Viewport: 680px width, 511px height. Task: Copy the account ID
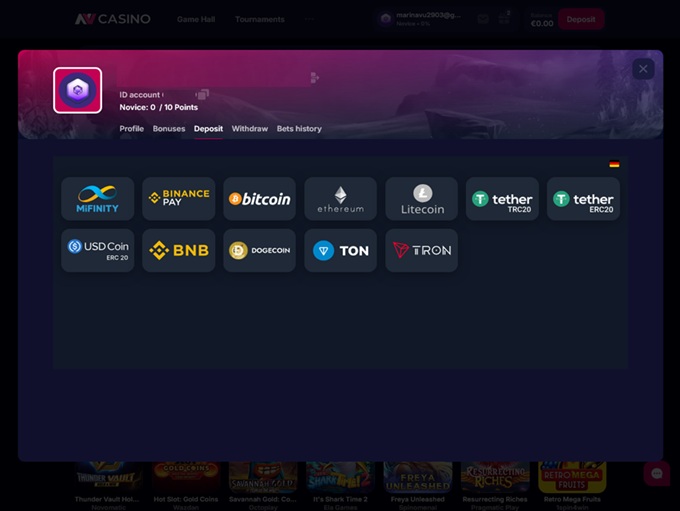(202, 94)
